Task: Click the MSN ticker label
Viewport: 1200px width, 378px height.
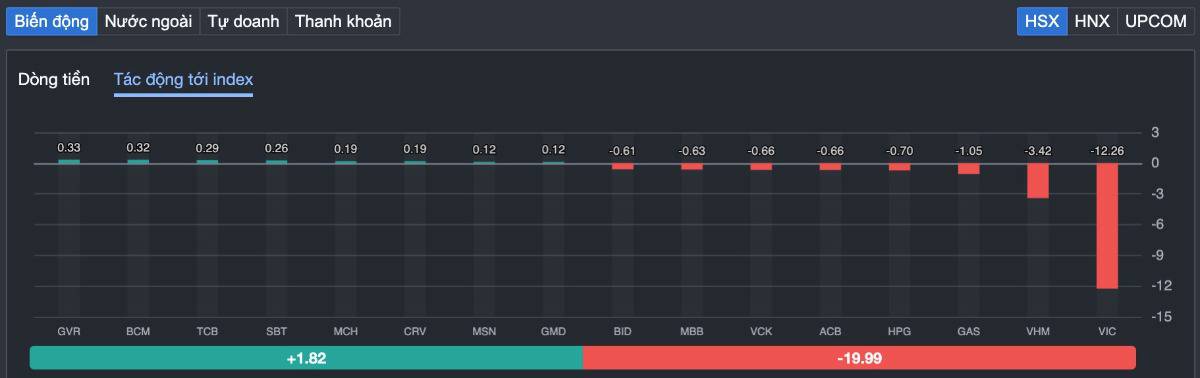Action: coord(484,331)
